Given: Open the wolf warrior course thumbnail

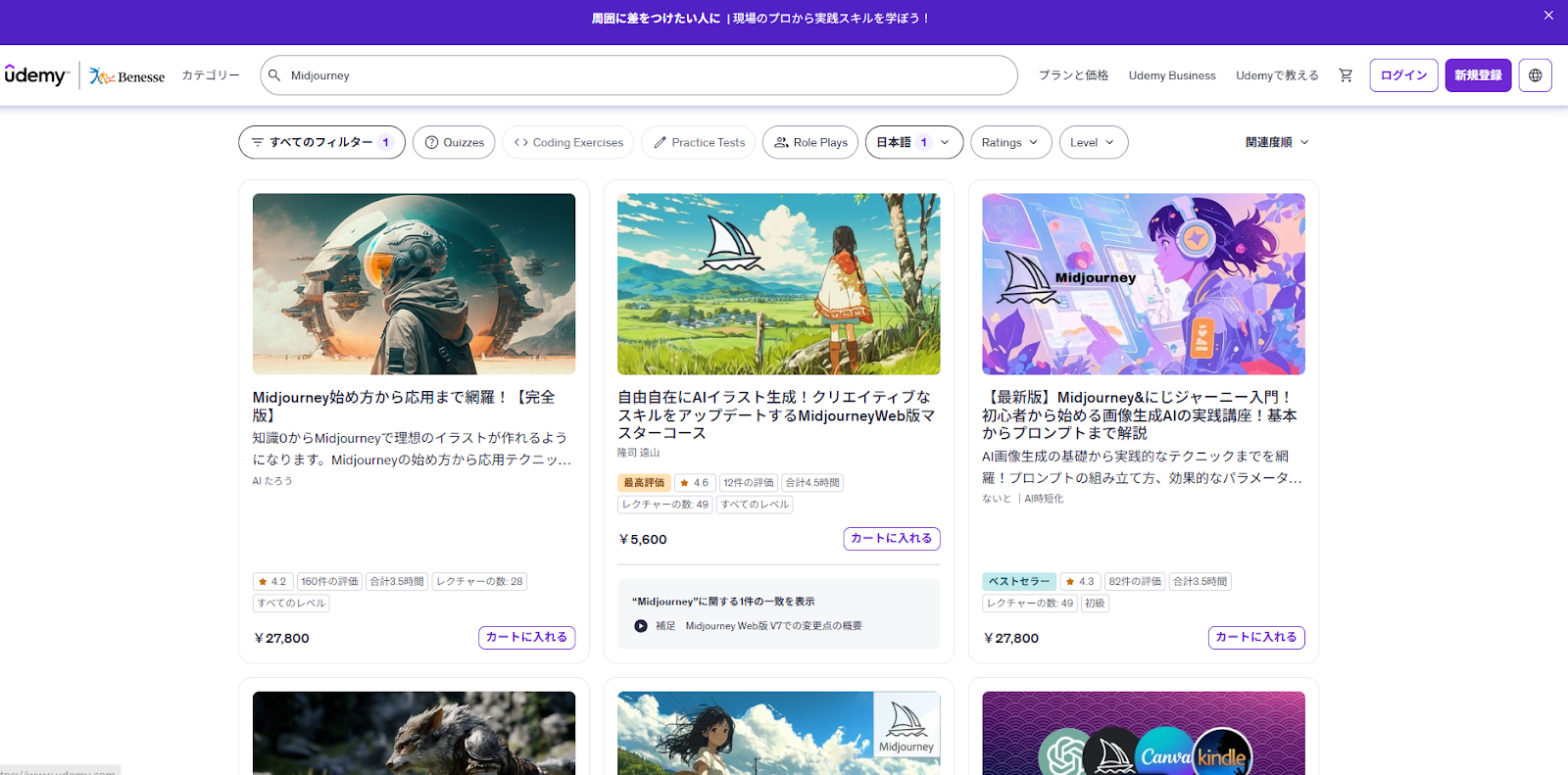Looking at the screenshot, I should pos(414,733).
